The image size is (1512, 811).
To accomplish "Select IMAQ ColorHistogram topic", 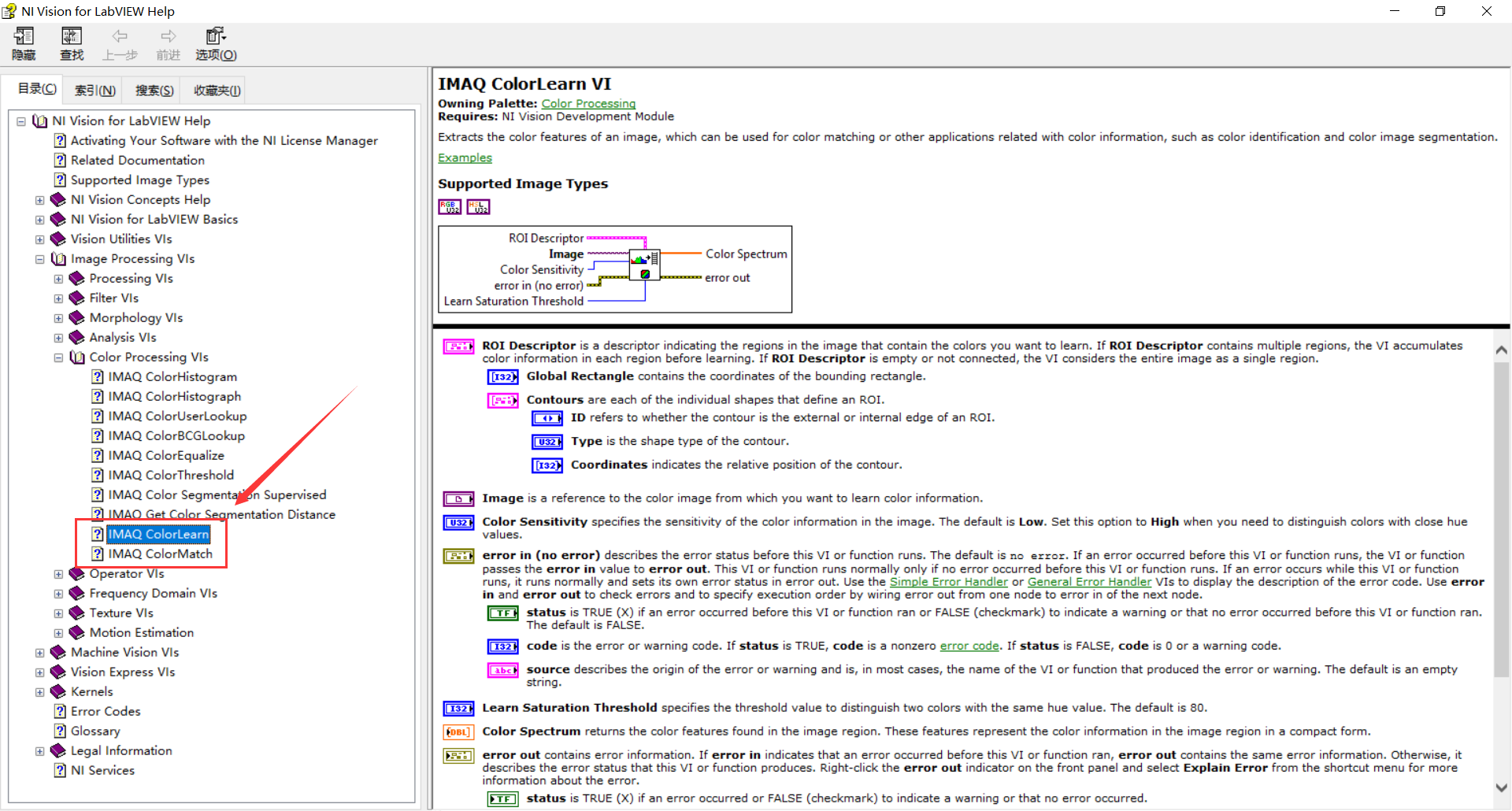I will [x=172, y=377].
